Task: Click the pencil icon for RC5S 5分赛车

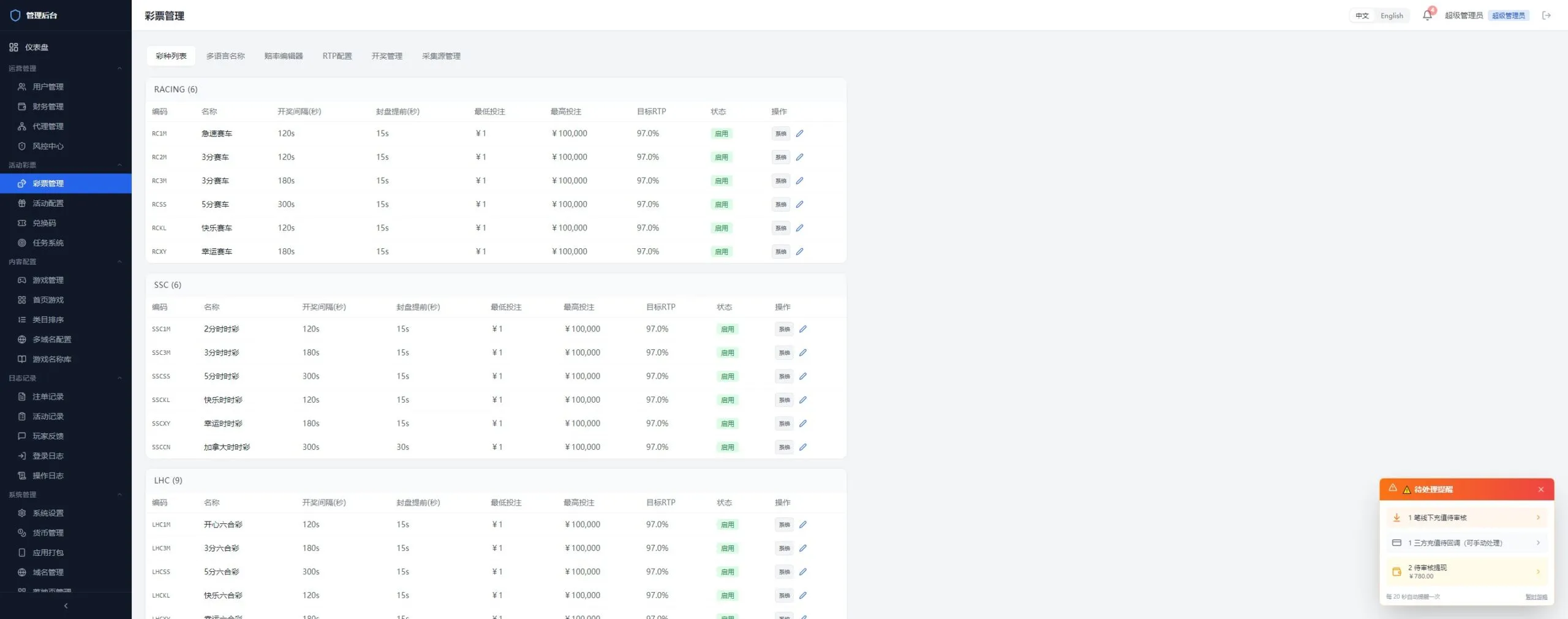Action: pos(799,205)
